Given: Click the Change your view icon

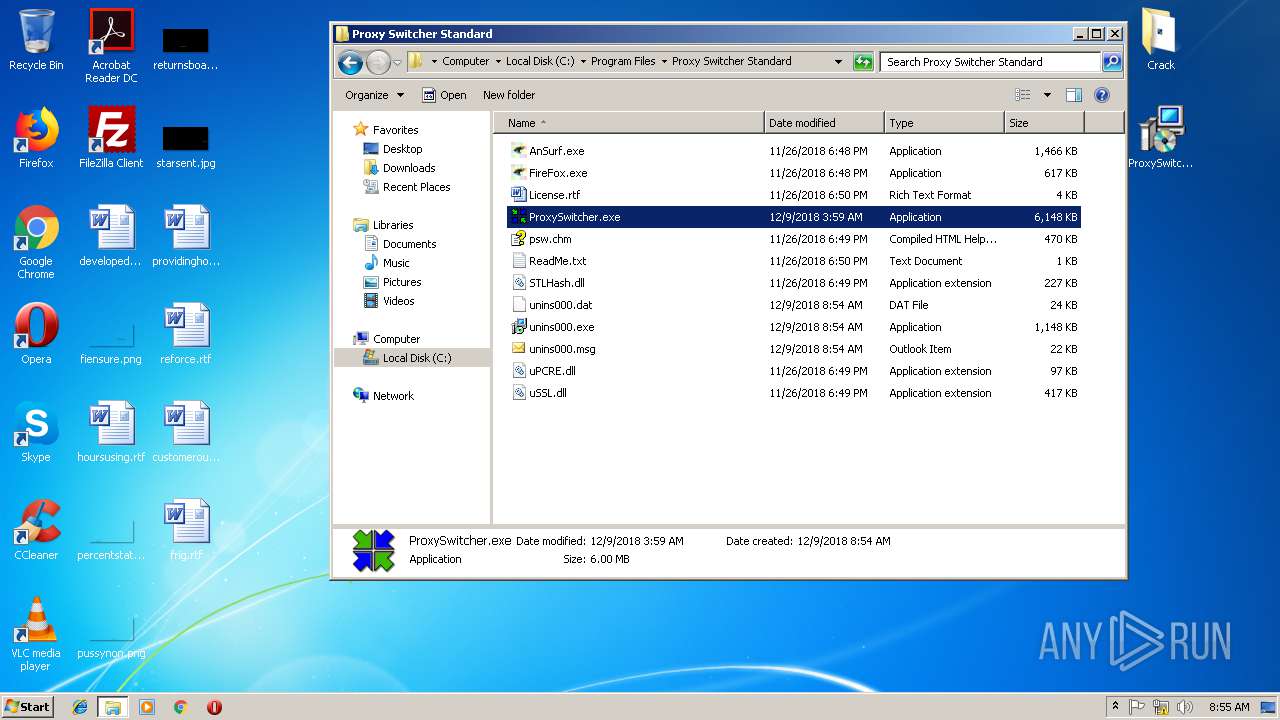Looking at the screenshot, I should (x=1023, y=95).
